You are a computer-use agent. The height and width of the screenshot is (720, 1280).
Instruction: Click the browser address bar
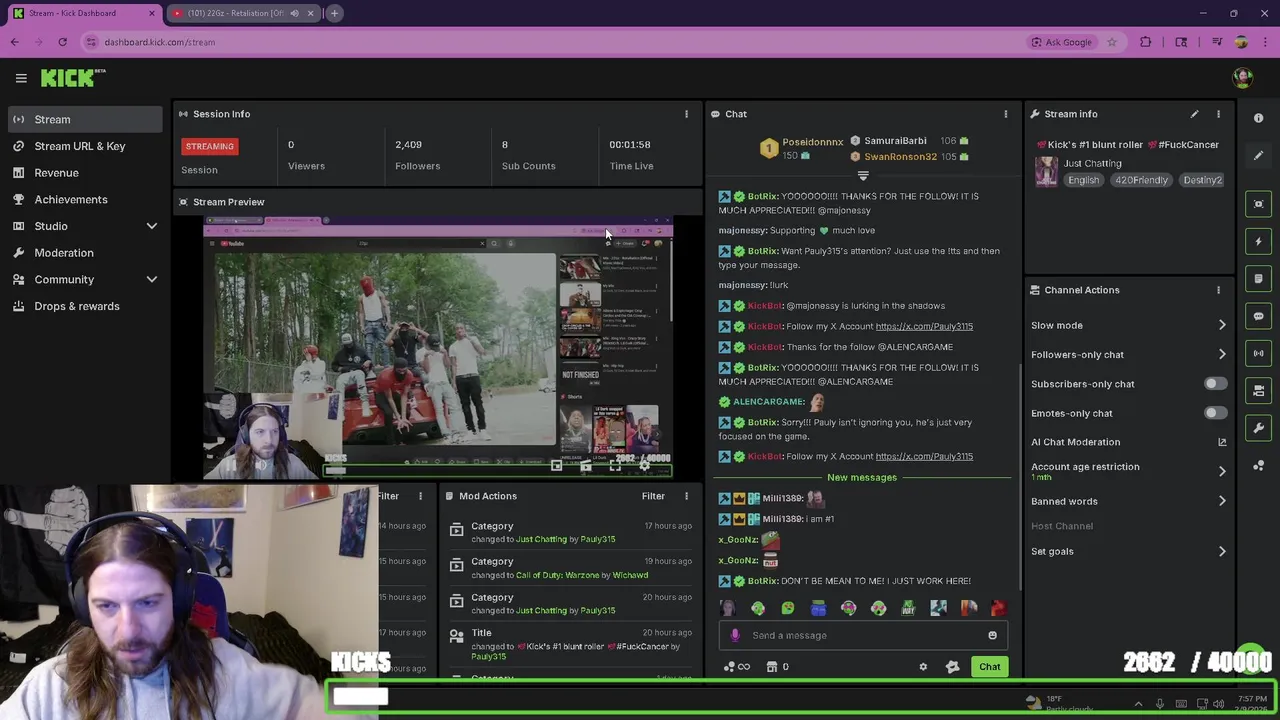pyautogui.click(x=560, y=42)
